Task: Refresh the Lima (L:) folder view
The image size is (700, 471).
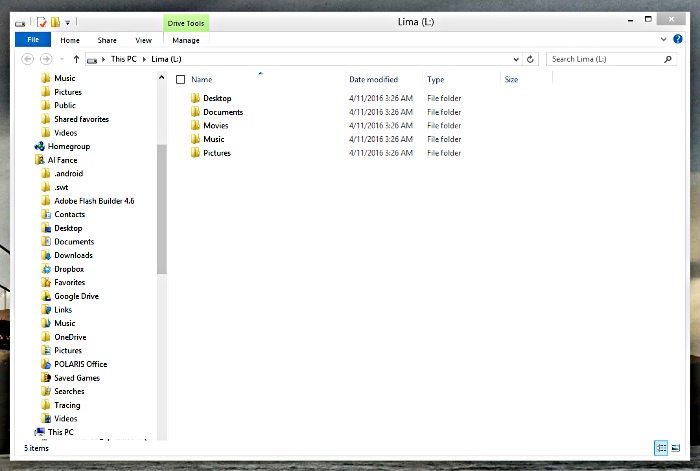Action: click(530, 59)
